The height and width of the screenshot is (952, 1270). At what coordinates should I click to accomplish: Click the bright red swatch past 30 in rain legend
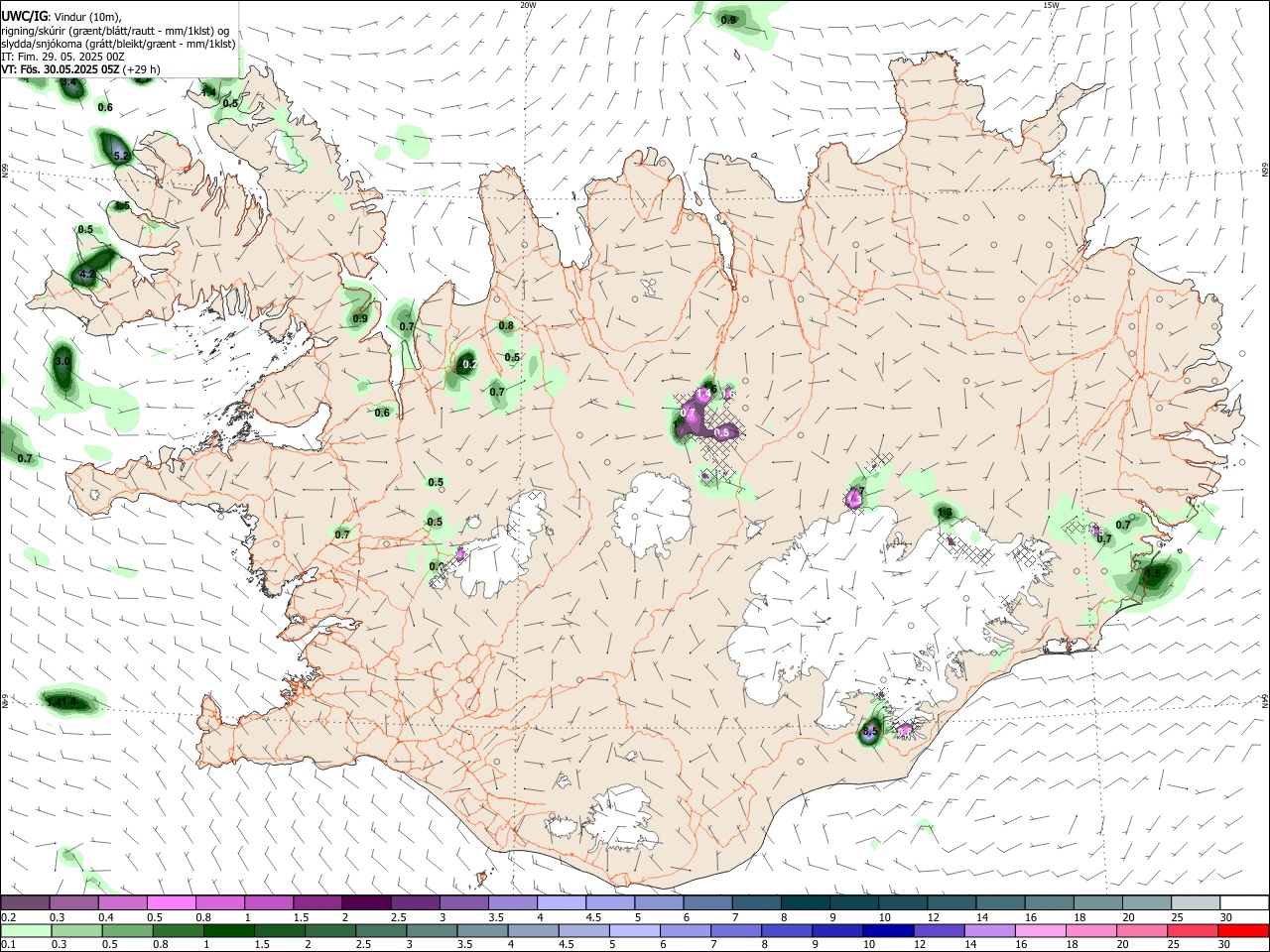click(x=1244, y=930)
